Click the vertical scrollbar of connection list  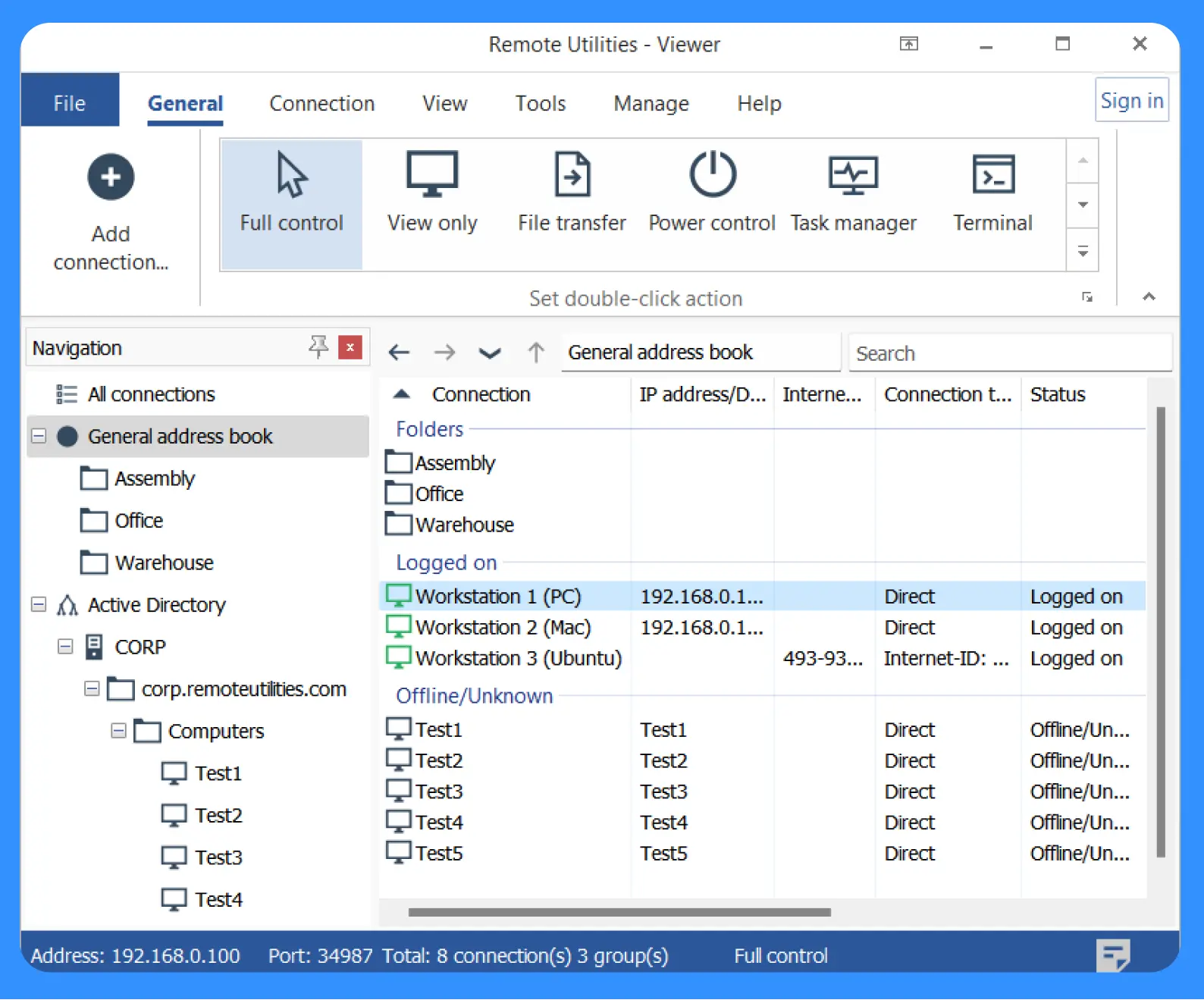coord(1160,632)
